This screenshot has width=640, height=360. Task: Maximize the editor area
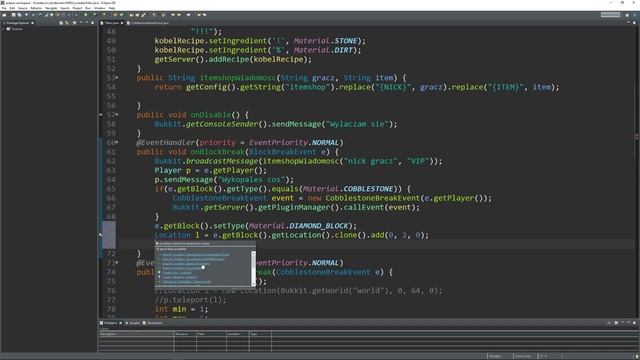(x=634, y=22)
